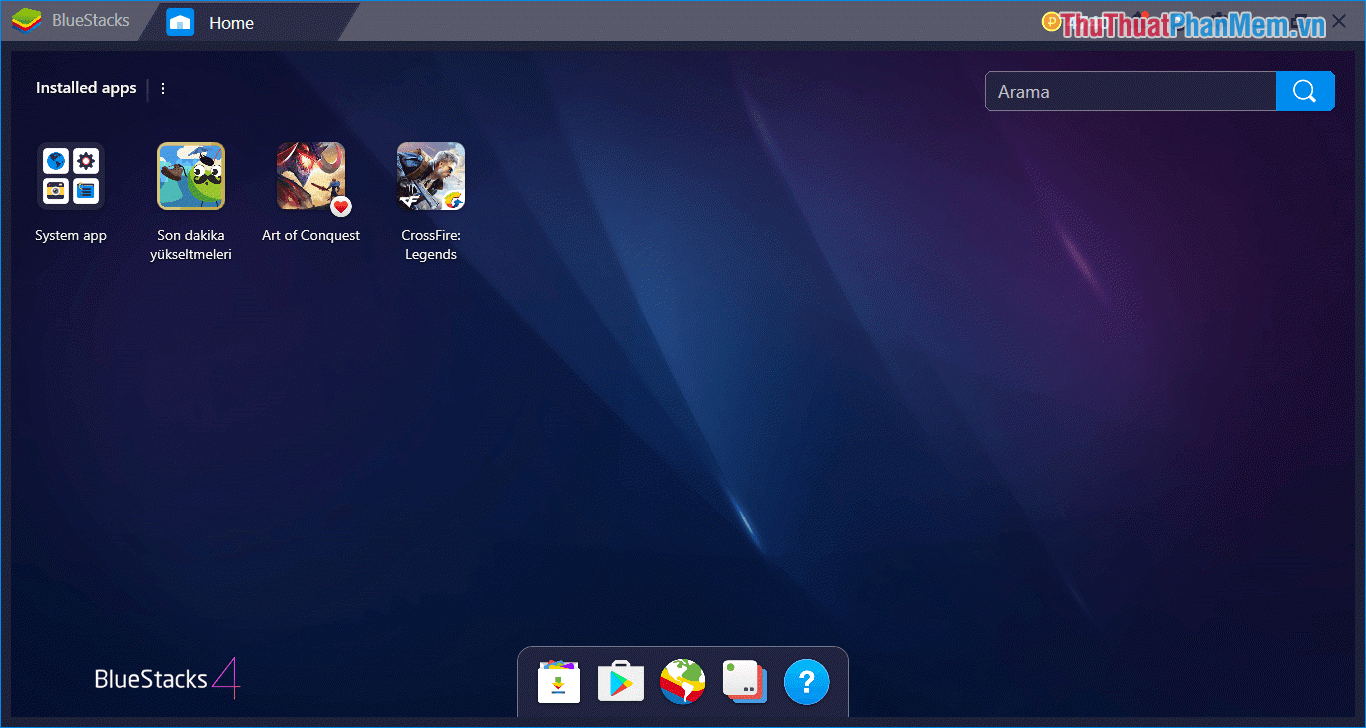Open the System app folder
Image resolution: width=1366 pixels, height=728 pixels.
pos(71,176)
